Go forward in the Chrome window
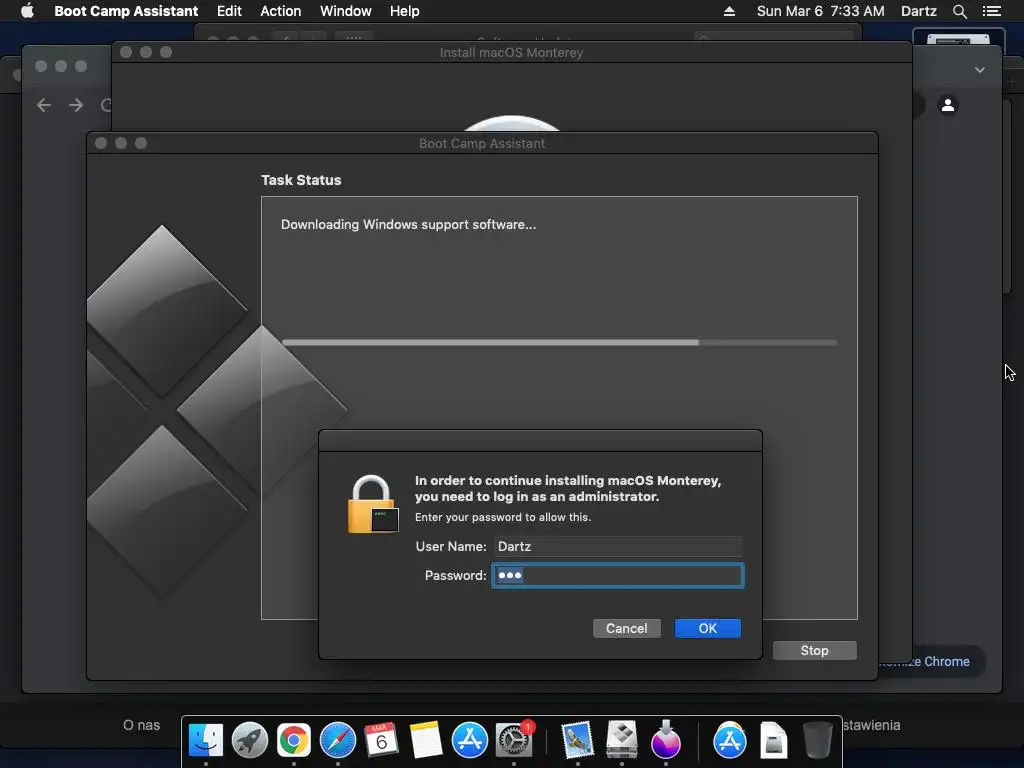This screenshot has width=1024, height=768. point(76,105)
